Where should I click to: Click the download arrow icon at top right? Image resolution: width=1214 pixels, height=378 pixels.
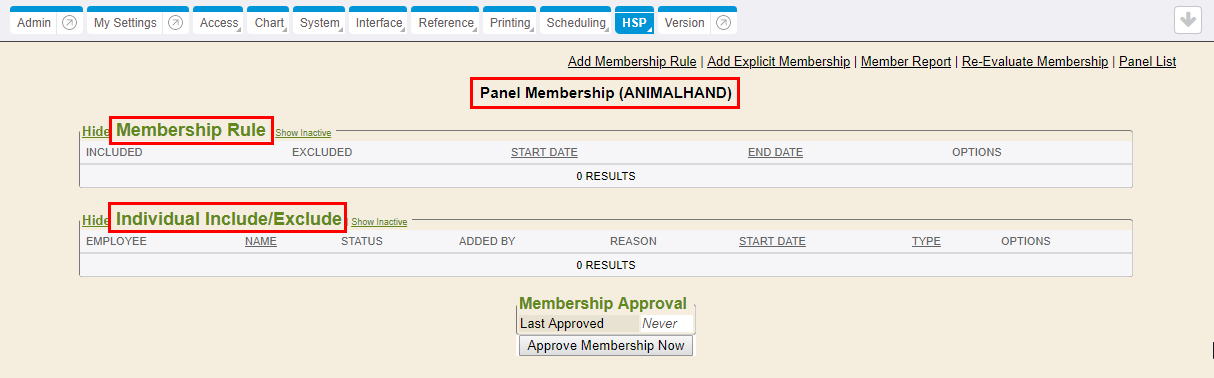1187,21
